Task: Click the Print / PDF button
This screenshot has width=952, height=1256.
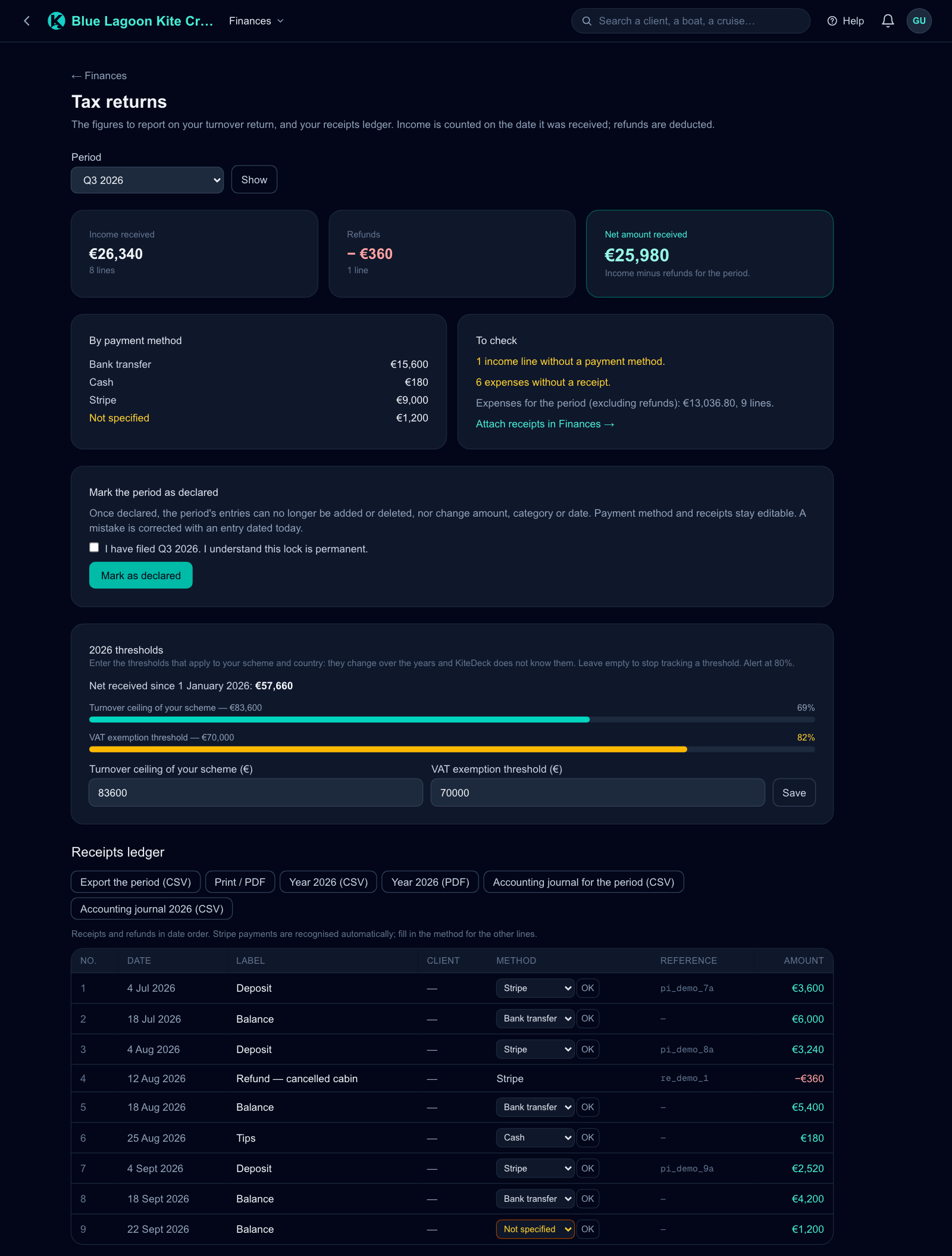Action: pos(240,882)
